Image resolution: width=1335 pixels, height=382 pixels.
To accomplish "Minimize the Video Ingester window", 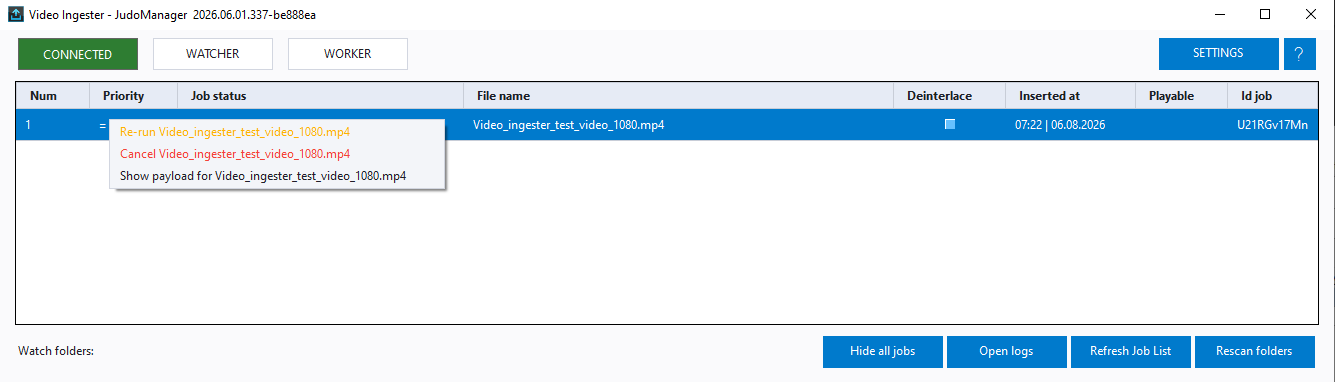I will point(1219,15).
